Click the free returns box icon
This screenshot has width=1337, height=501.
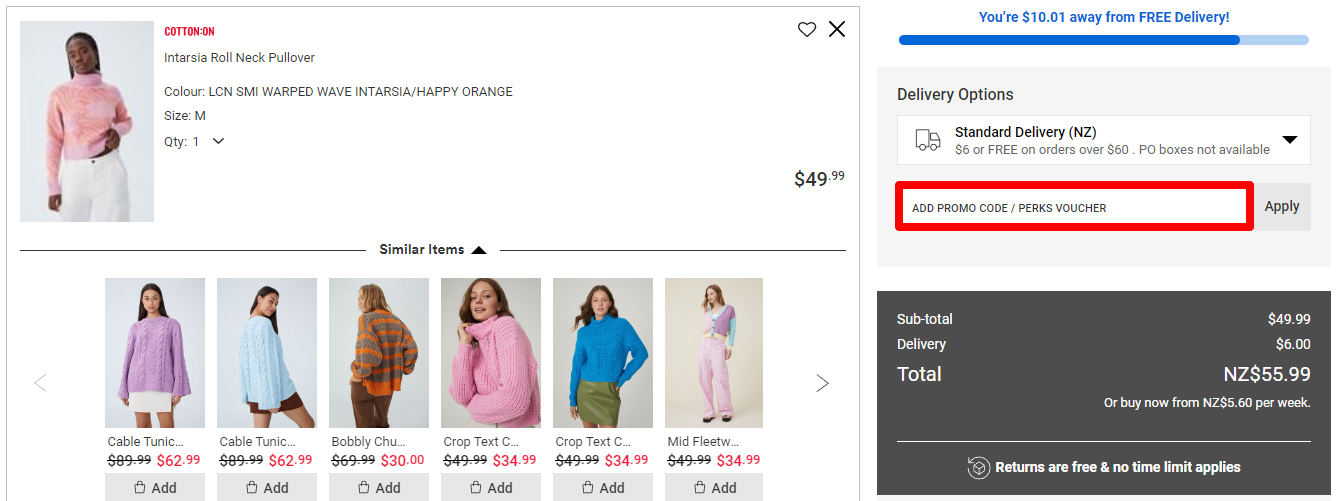click(978, 467)
